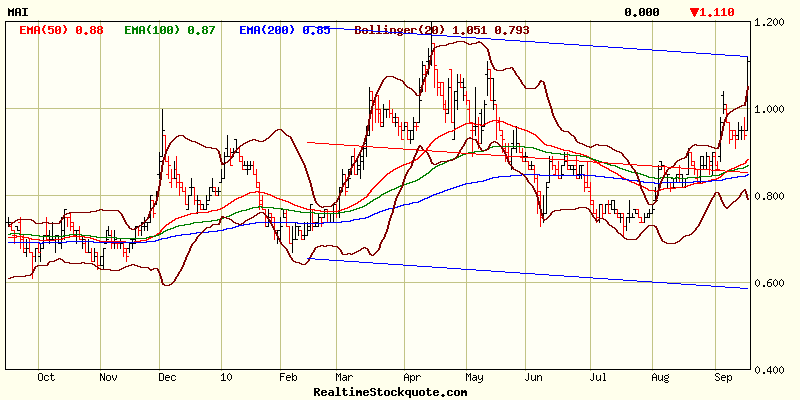Click the '10' year marker on time axis
The image size is (800, 400).
225,379
